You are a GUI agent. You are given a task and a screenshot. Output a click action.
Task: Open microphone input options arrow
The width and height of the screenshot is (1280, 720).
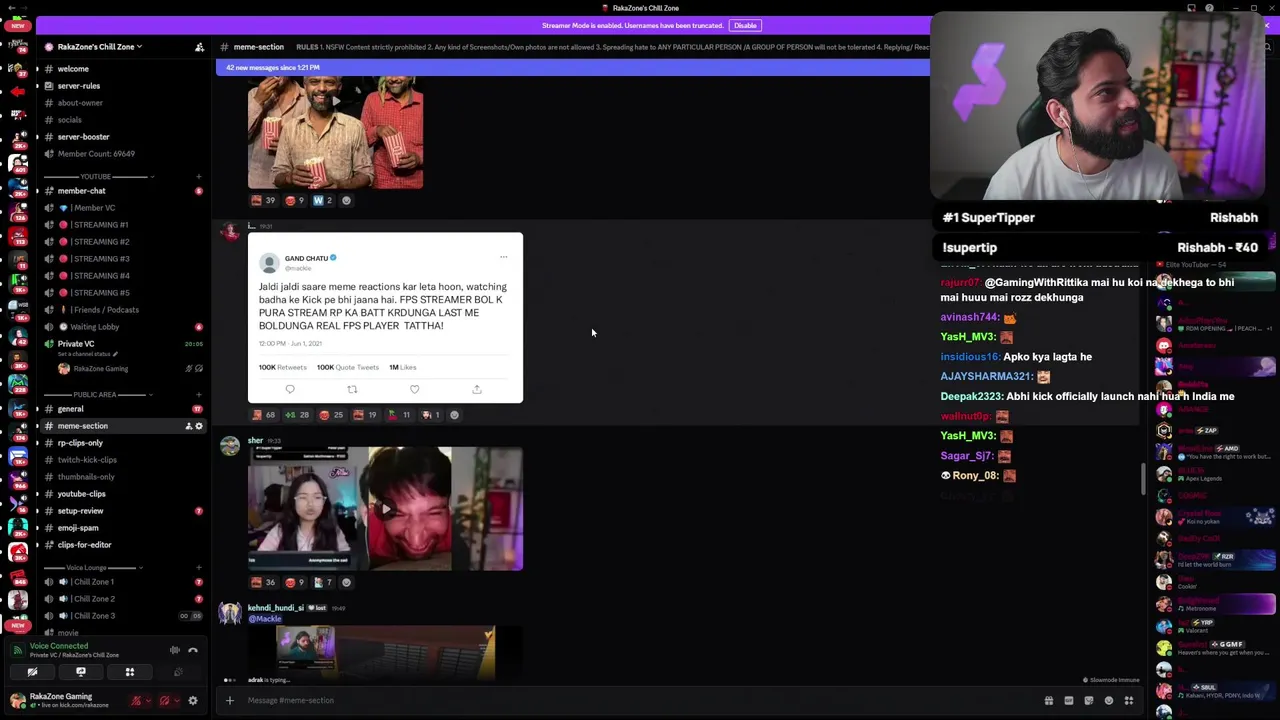coord(147,701)
